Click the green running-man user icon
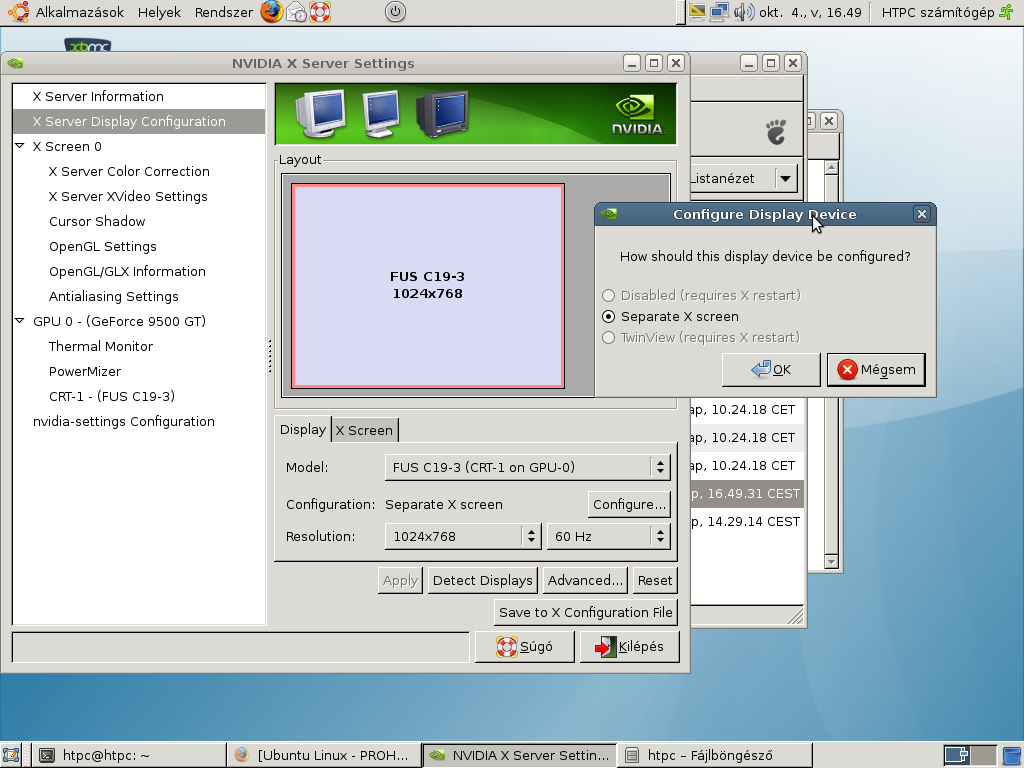1024x768 pixels. click(x=1006, y=12)
